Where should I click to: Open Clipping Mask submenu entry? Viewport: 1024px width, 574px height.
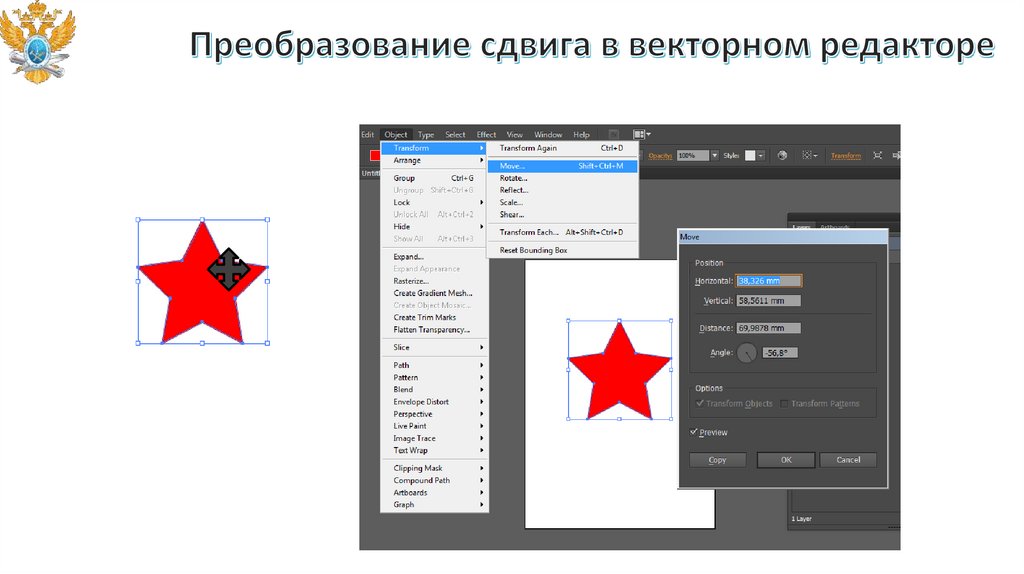(x=434, y=468)
